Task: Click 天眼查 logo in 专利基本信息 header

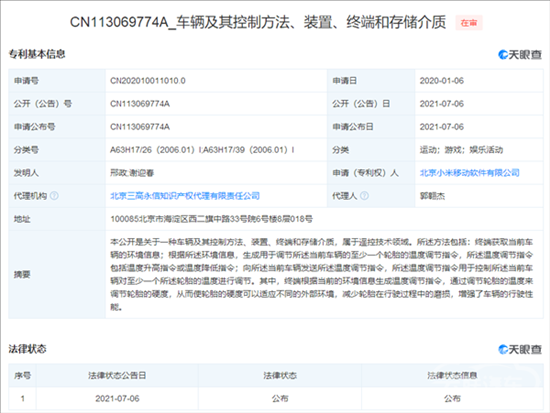Action: 520,55
